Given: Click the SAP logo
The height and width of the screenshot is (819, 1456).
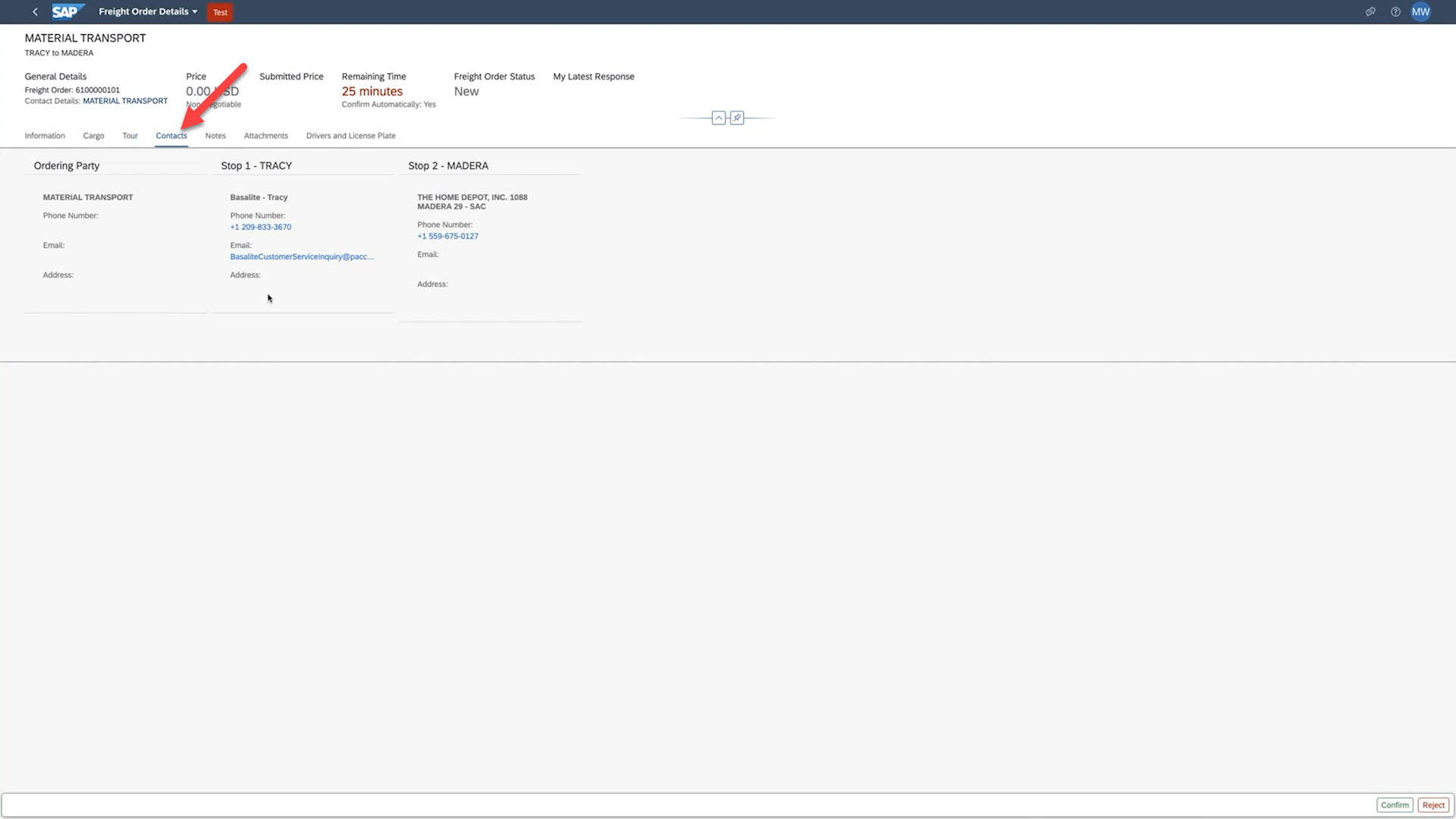Looking at the screenshot, I should tap(67, 11).
